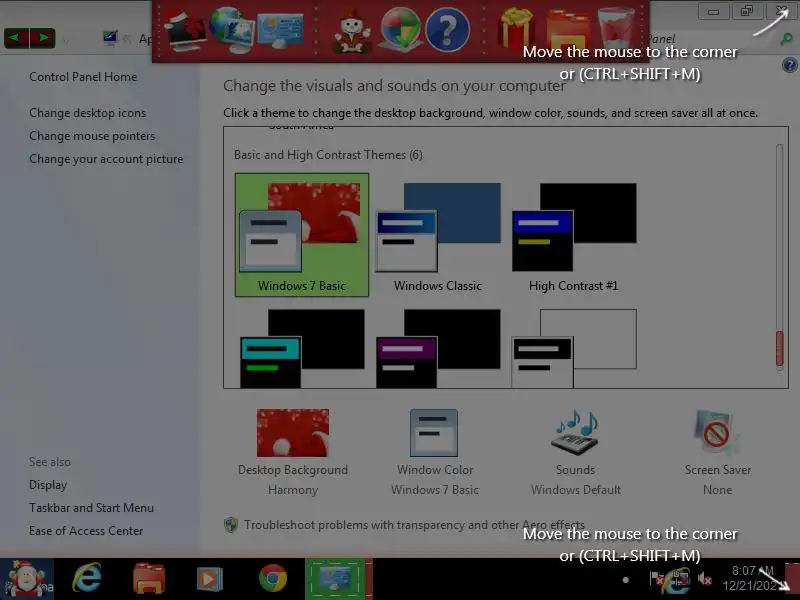
Task: Open the Action Center flag icon in the tray
Action: pyautogui.click(x=657, y=579)
